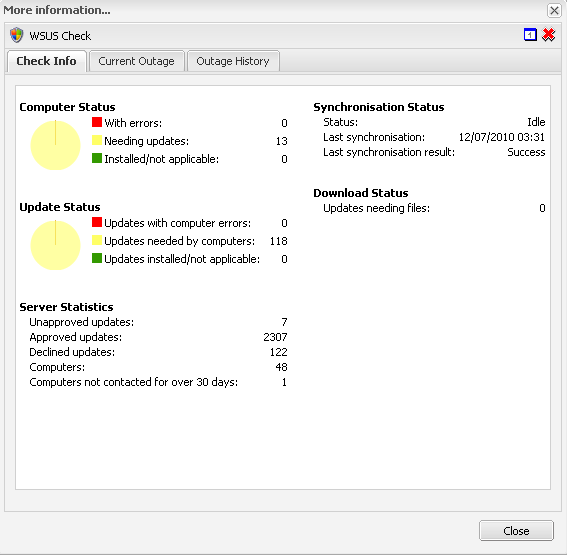Click the value 48 for Computers

[281, 367]
